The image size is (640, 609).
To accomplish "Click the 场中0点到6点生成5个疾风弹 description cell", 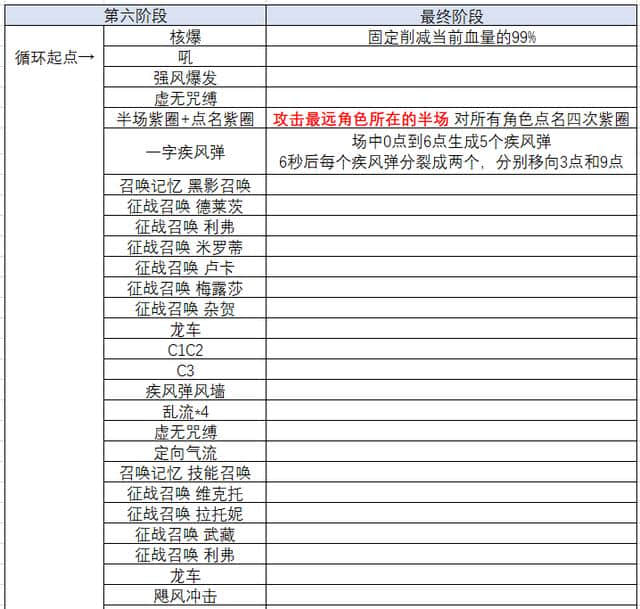I will pyautogui.click(x=451, y=151).
